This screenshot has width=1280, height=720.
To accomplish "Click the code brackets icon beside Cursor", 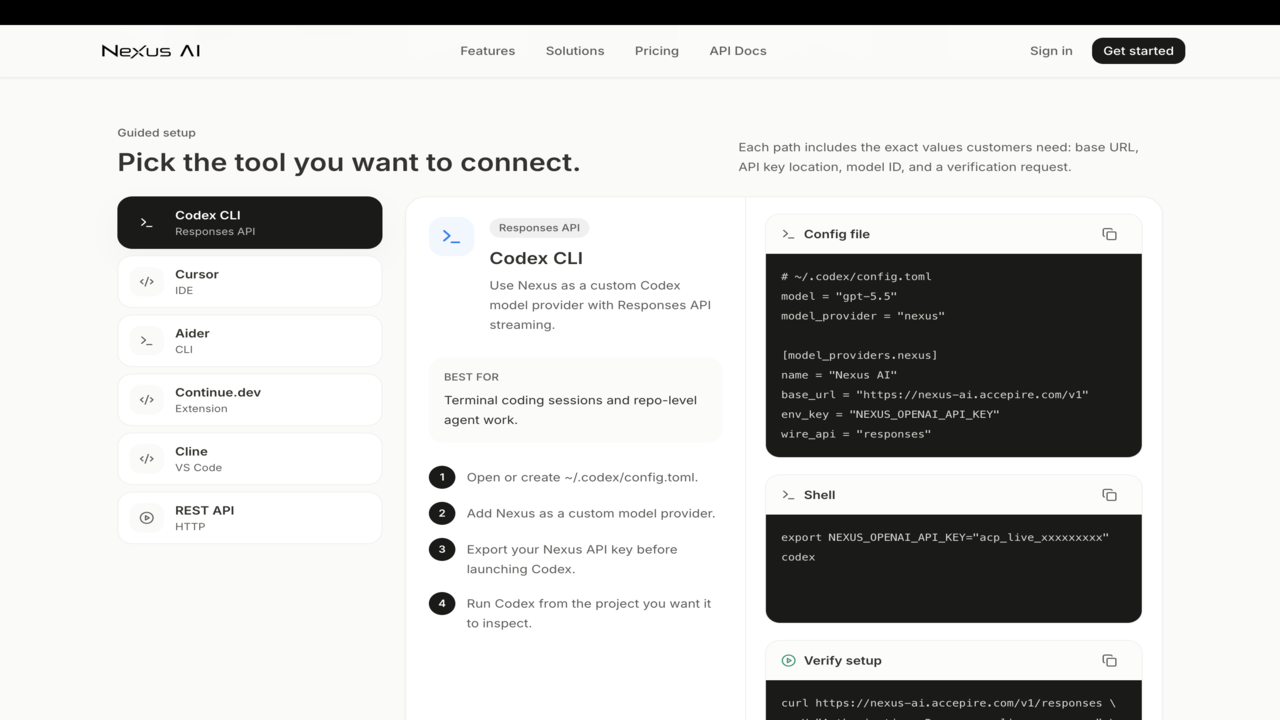I will 147,282.
